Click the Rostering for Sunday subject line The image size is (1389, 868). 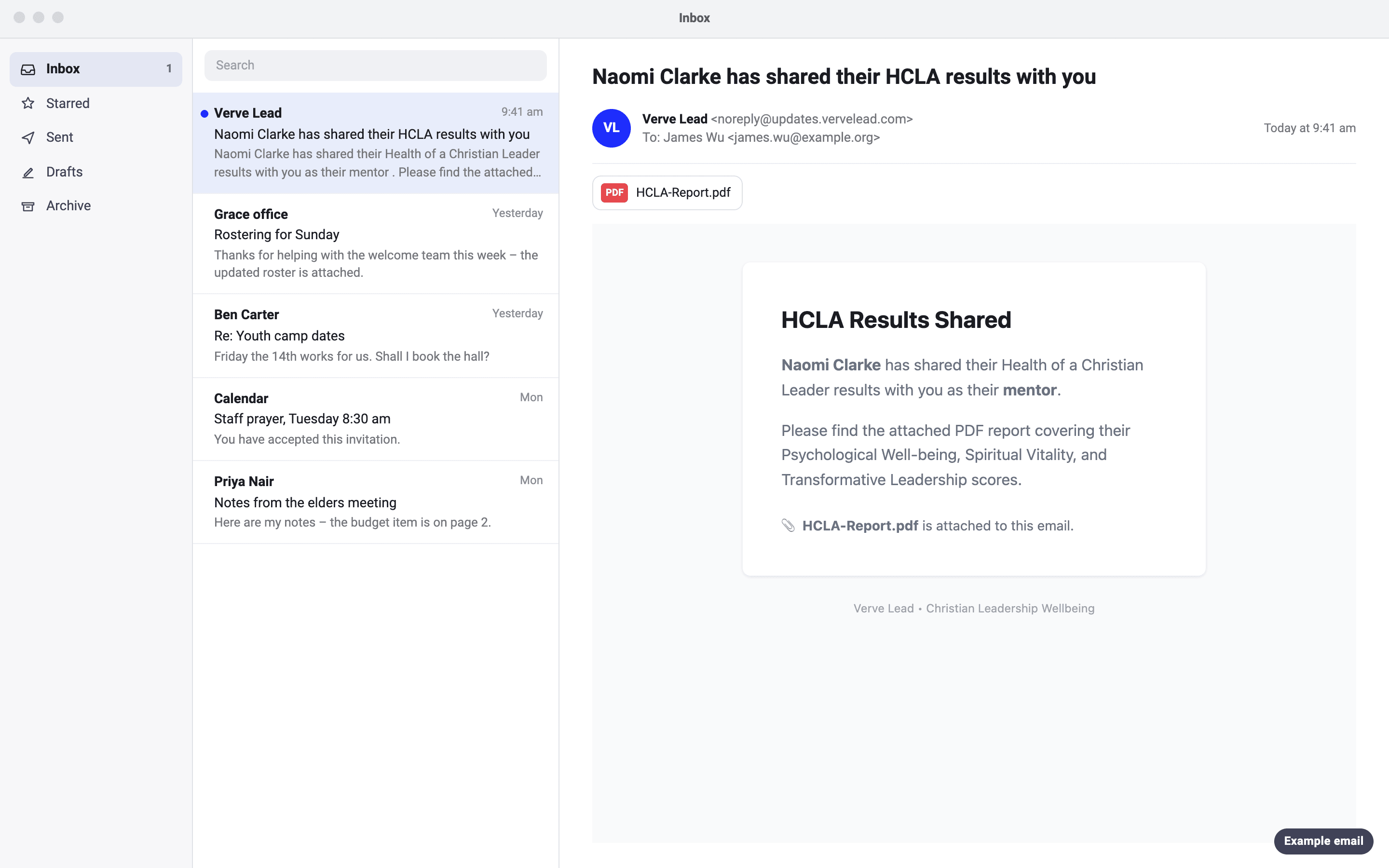point(277,235)
